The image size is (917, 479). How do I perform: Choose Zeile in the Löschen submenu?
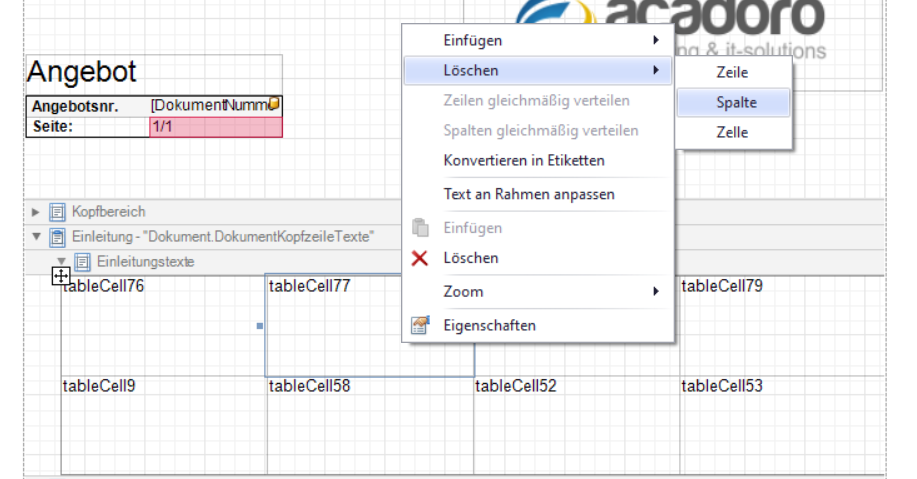(x=732, y=73)
